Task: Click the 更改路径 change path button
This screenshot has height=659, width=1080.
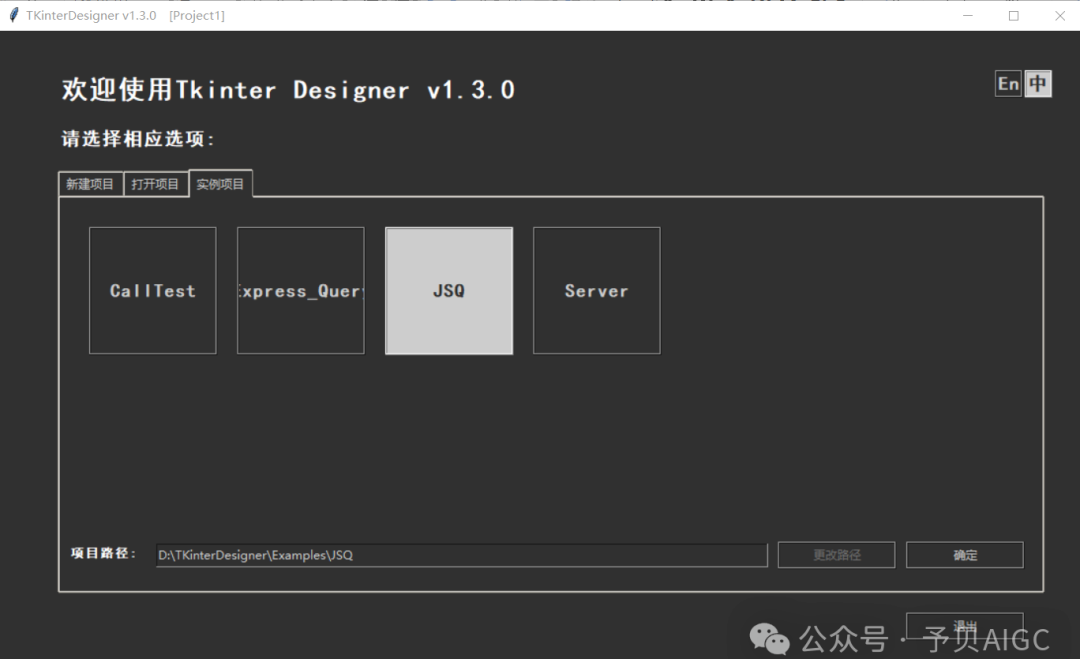Action: 837,555
